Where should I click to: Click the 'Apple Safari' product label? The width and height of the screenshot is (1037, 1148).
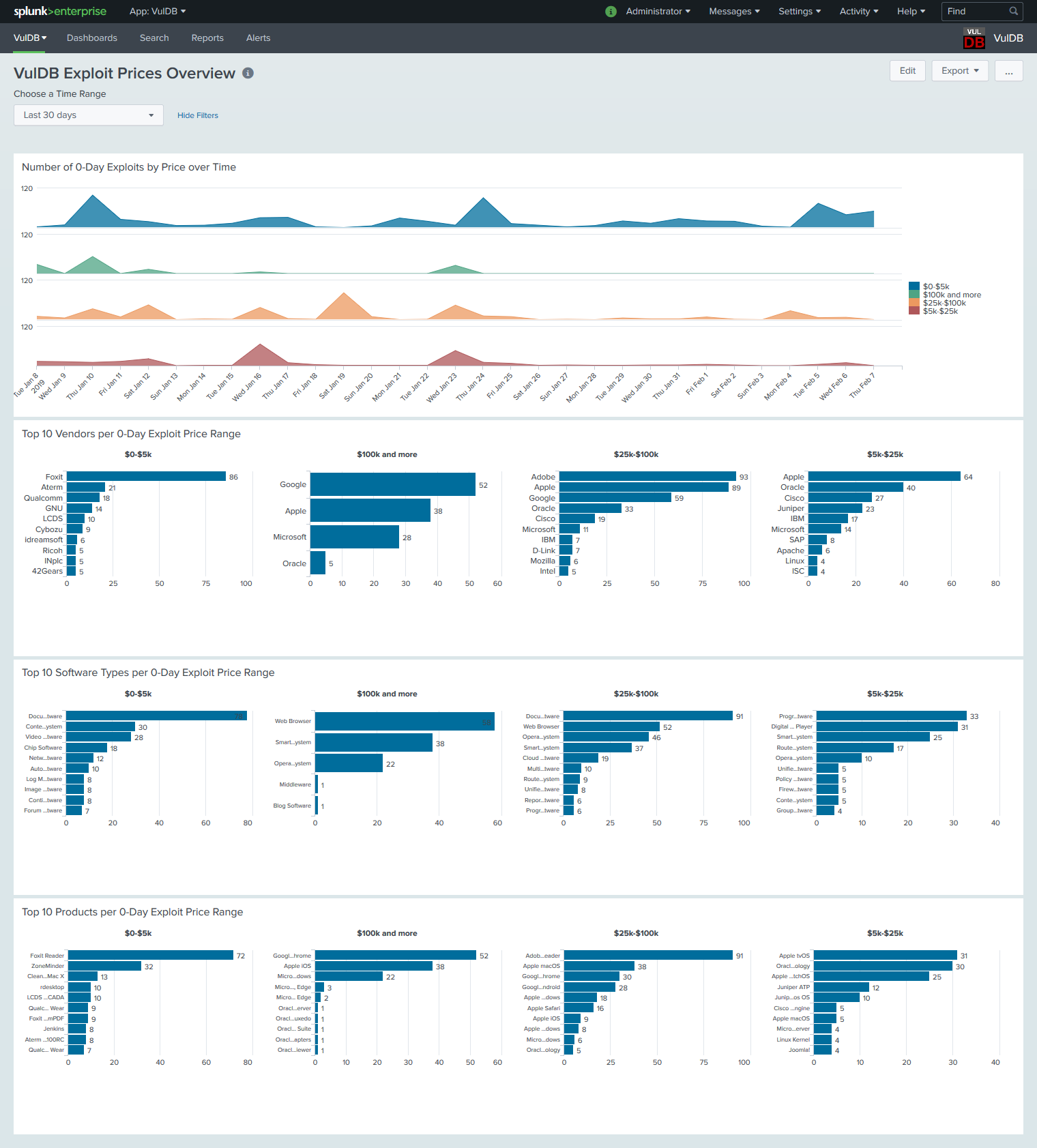pyautogui.click(x=543, y=1008)
